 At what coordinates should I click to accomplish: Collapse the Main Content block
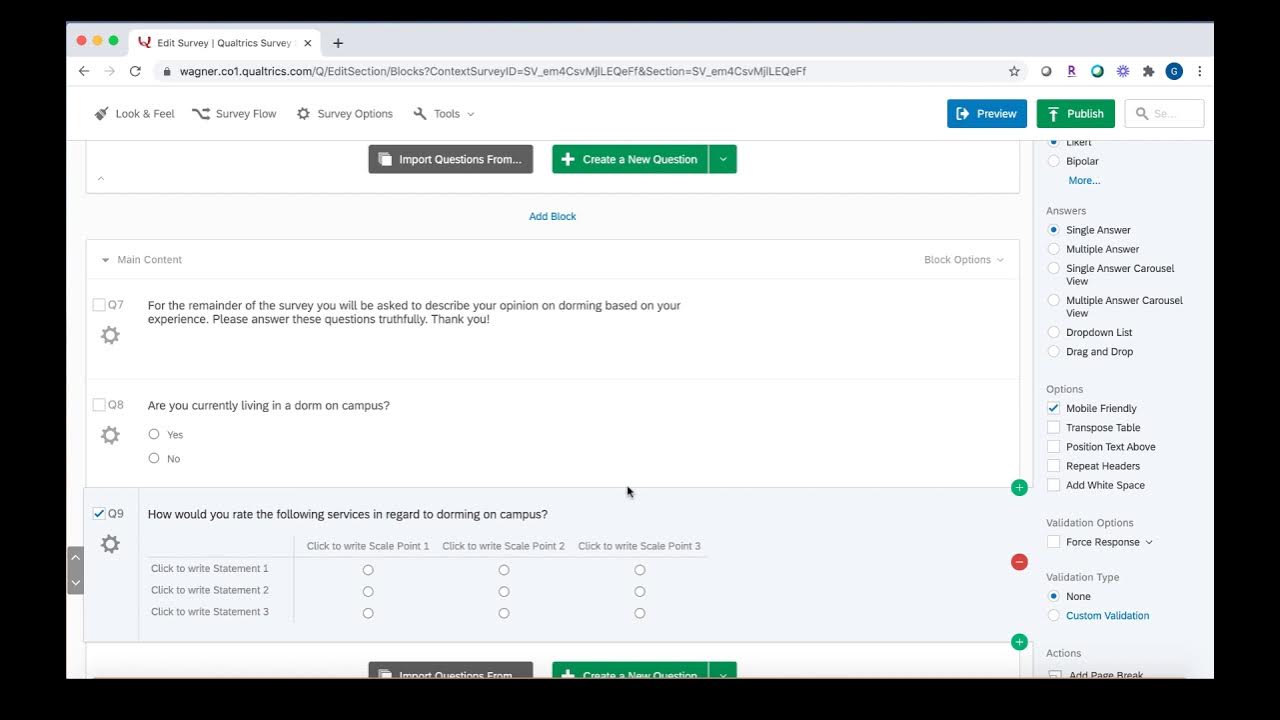(105, 260)
